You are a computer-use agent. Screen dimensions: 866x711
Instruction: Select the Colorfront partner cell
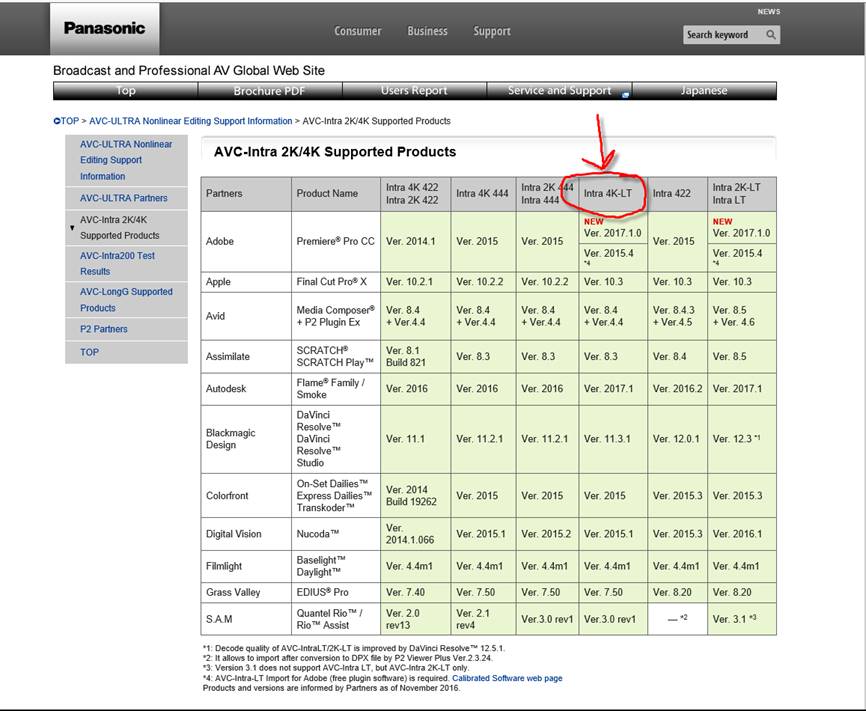(x=246, y=496)
